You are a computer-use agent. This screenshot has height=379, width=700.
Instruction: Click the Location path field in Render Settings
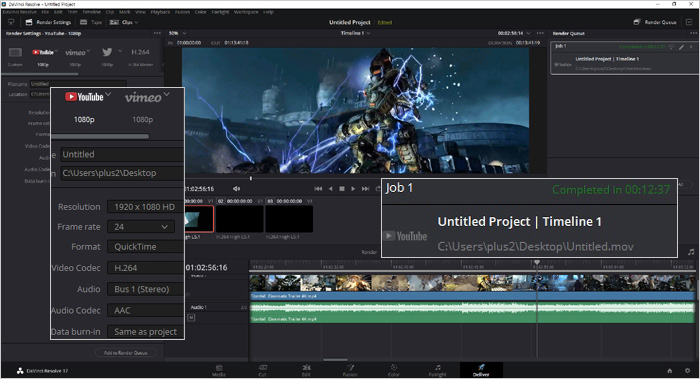(x=40, y=94)
